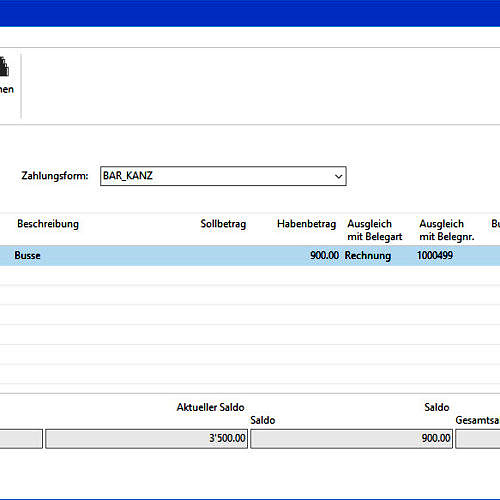Open the Zahlungsform dropdown arrow
Viewport: 500px width, 500px height.
338,176
